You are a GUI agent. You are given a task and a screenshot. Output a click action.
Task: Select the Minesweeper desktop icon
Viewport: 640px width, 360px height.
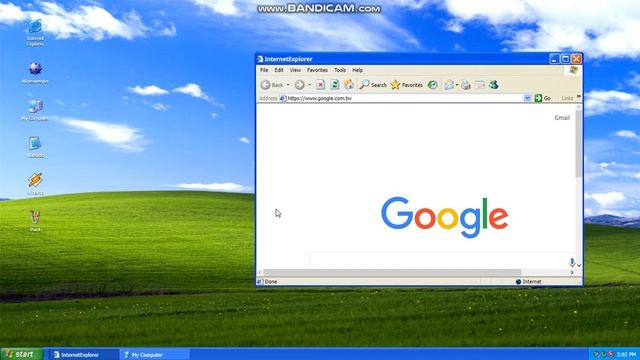click(x=35, y=73)
